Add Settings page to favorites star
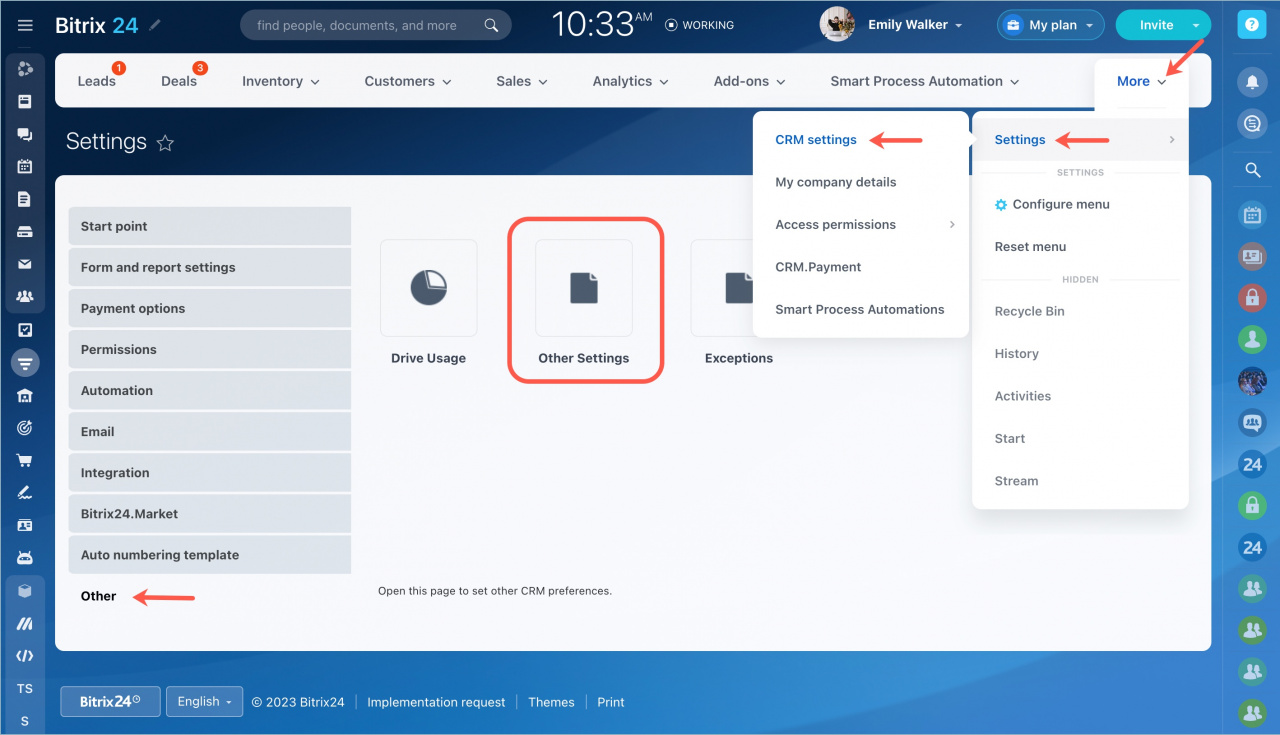The image size is (1280, 735). click(x=165, y=143)
